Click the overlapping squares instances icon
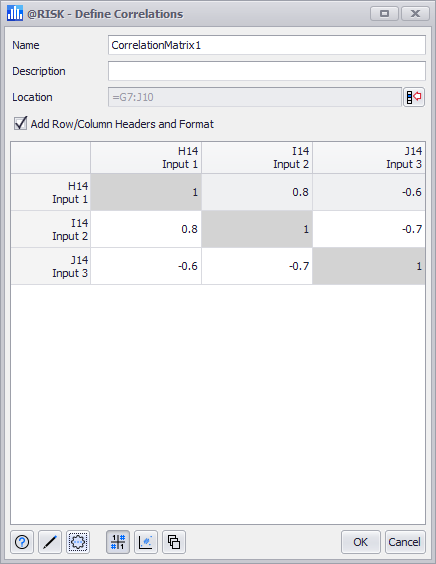This screenshot has height=564, width=436. (174, 542)
